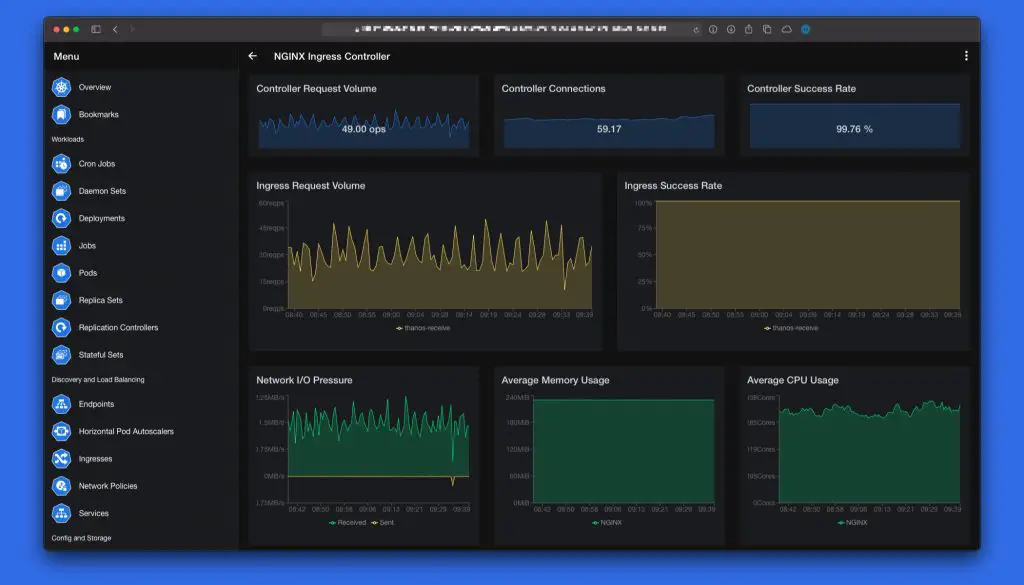Open Ingresses in the menu

pyautogui.click(x=95, y=459)
